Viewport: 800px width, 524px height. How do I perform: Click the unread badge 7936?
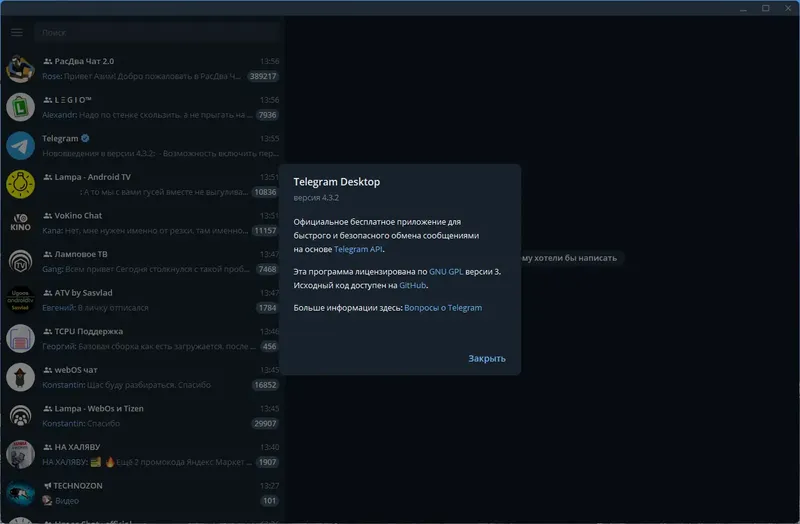[267, 115]
